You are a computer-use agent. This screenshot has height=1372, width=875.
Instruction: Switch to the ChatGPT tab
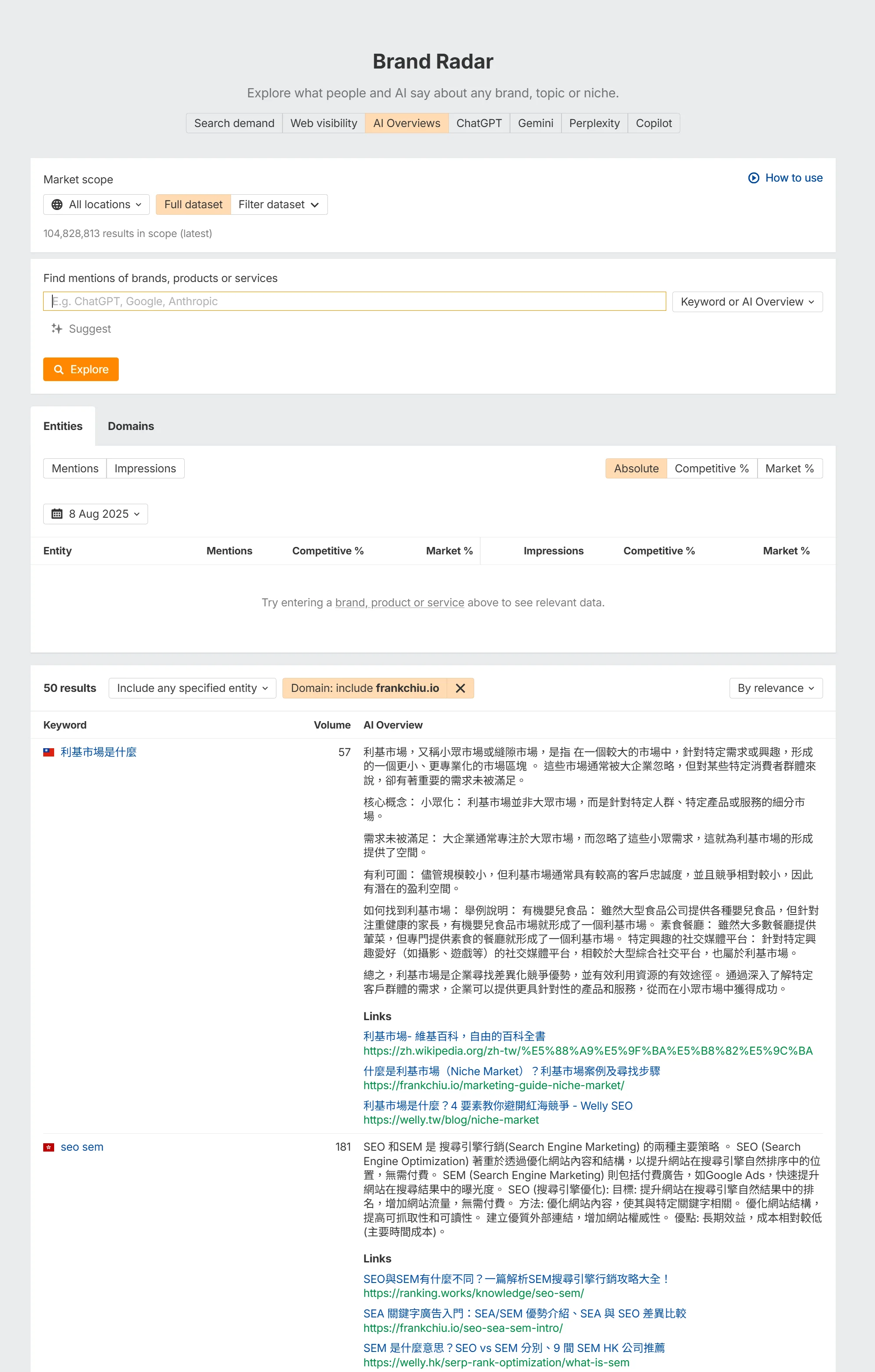478,123
